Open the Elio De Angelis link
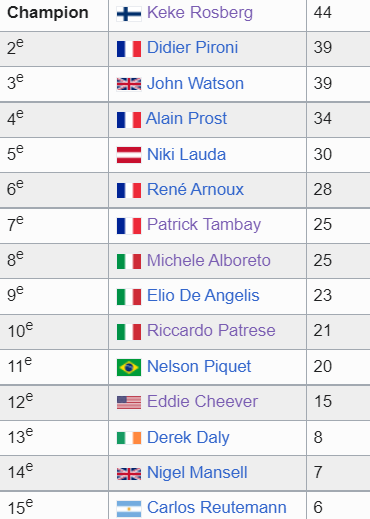 click(x=203, y=296)
